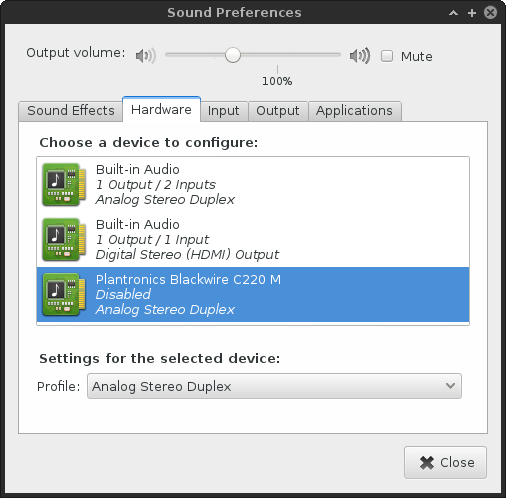Roll up window with the title bar arrow
Screen dimensions: 506x498
click(x=453, y=13)
